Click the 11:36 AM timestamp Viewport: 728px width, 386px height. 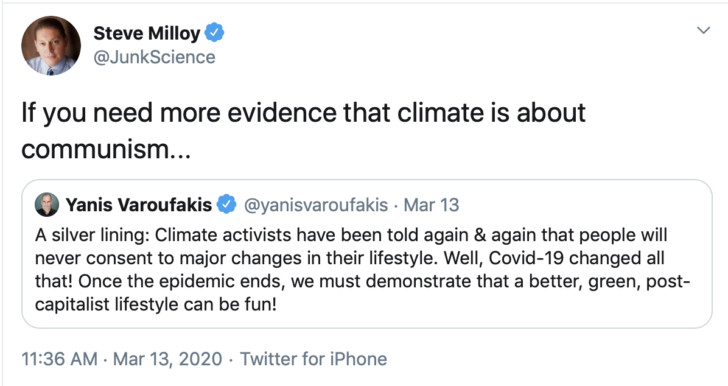[x=59, y=359]
